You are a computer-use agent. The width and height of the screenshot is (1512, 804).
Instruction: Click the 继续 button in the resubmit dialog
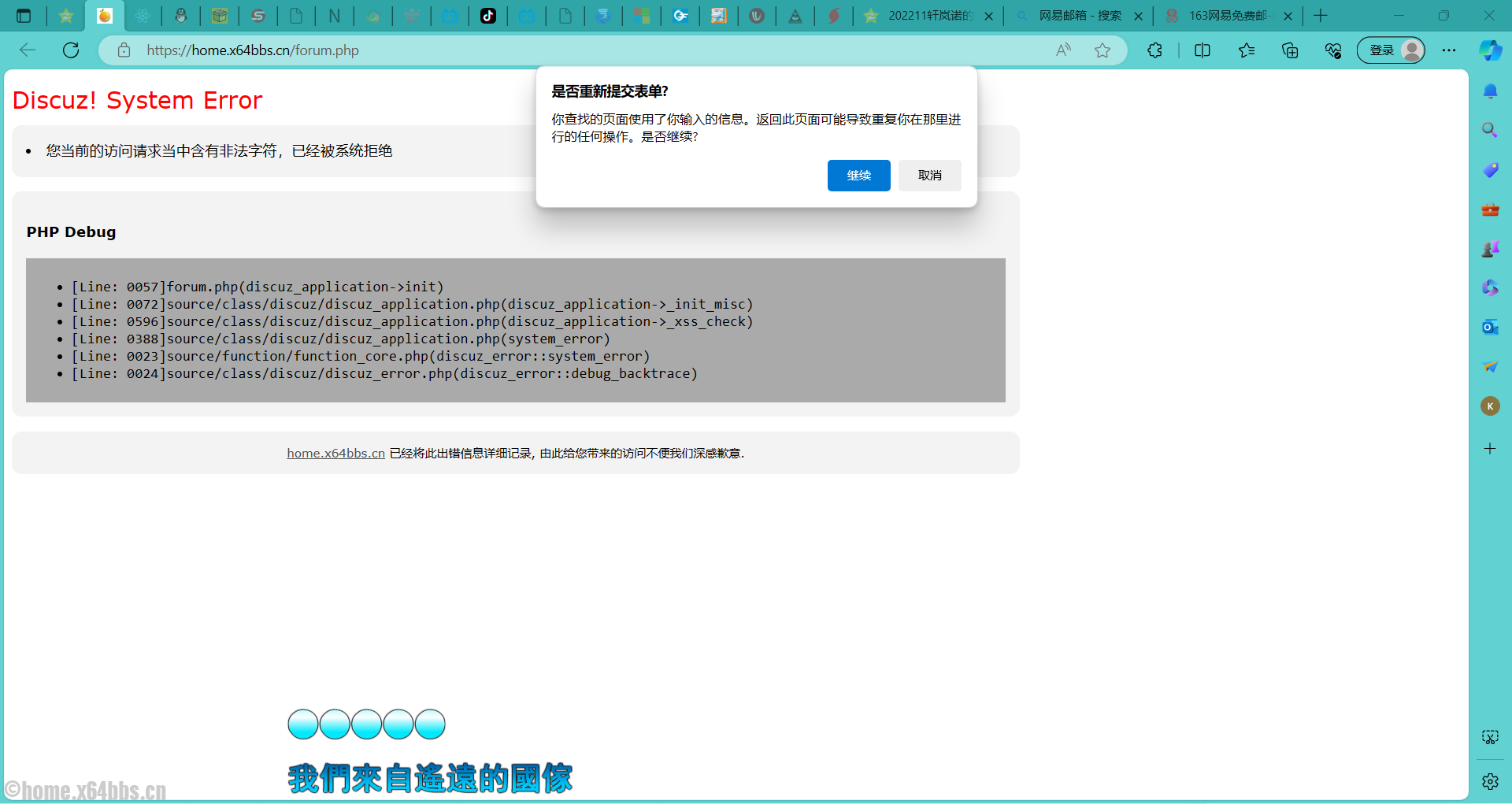pos(858,176)
